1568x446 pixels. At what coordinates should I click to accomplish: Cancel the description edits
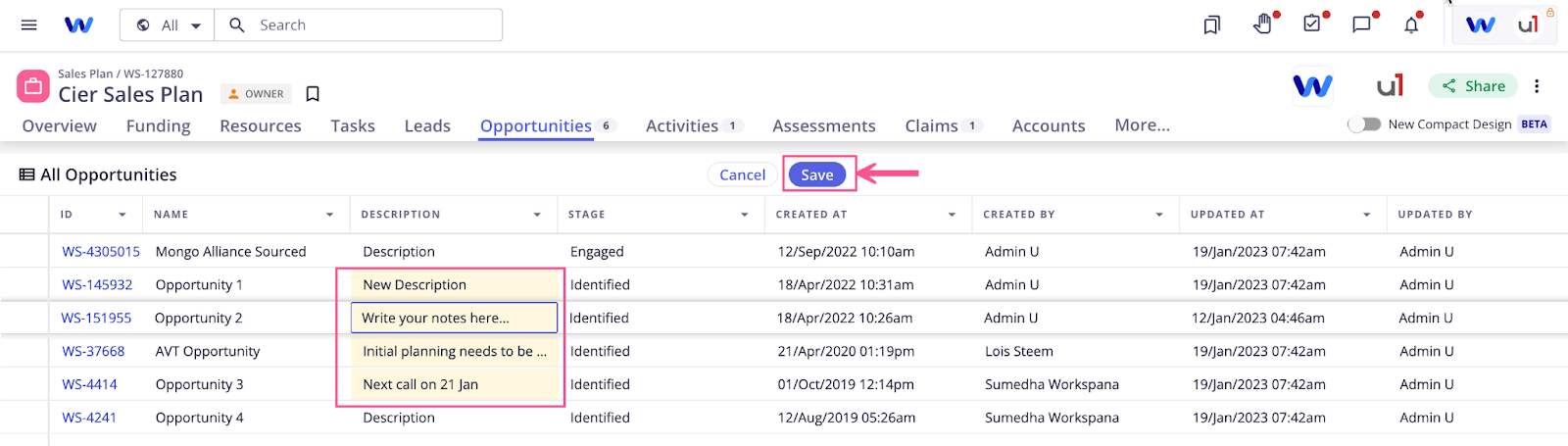pos(742,174)
